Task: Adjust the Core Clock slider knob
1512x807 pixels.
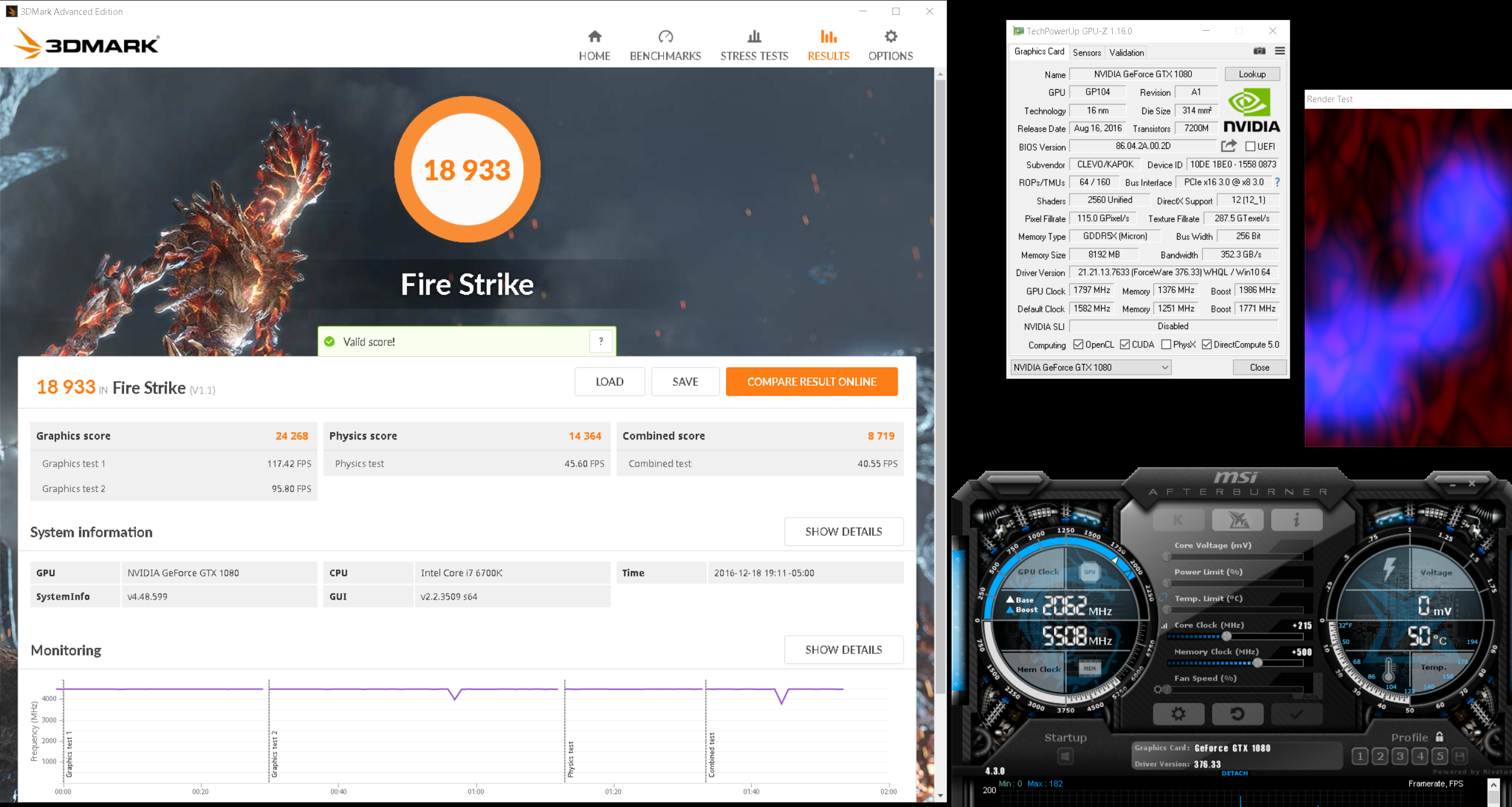Action: click(1227, 636)
